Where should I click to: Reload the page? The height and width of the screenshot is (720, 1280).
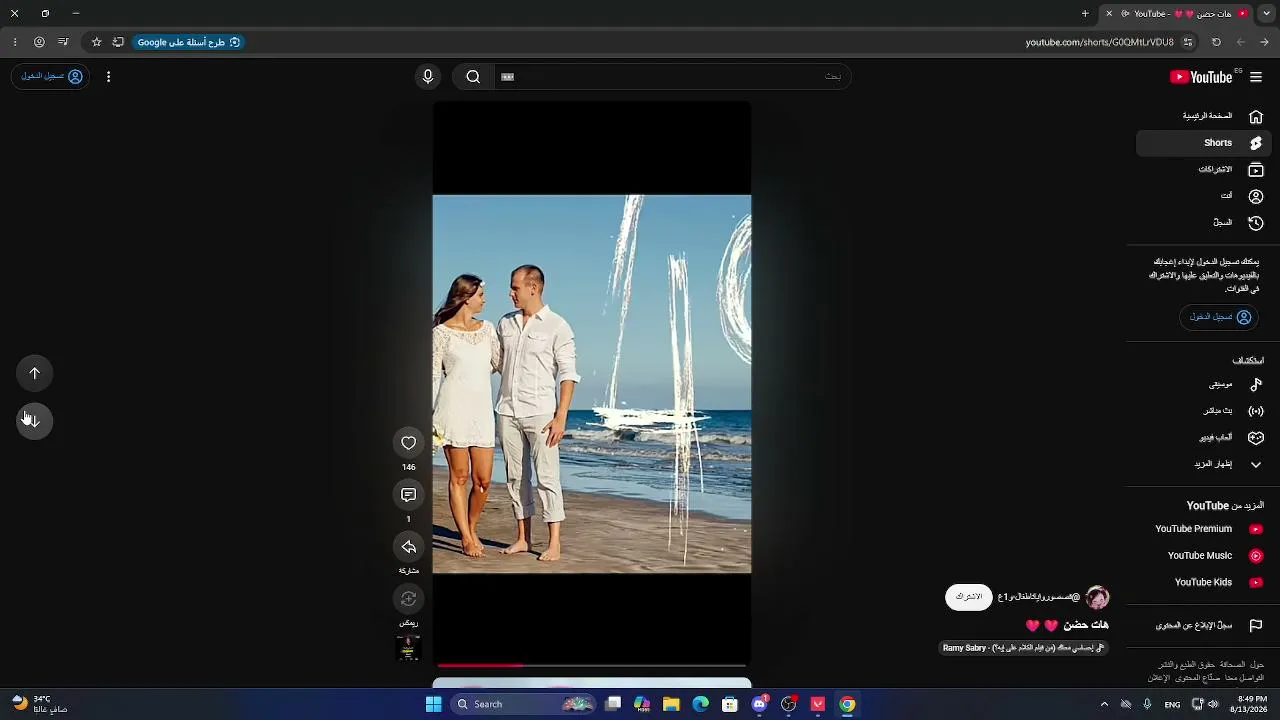point(1216,42)
